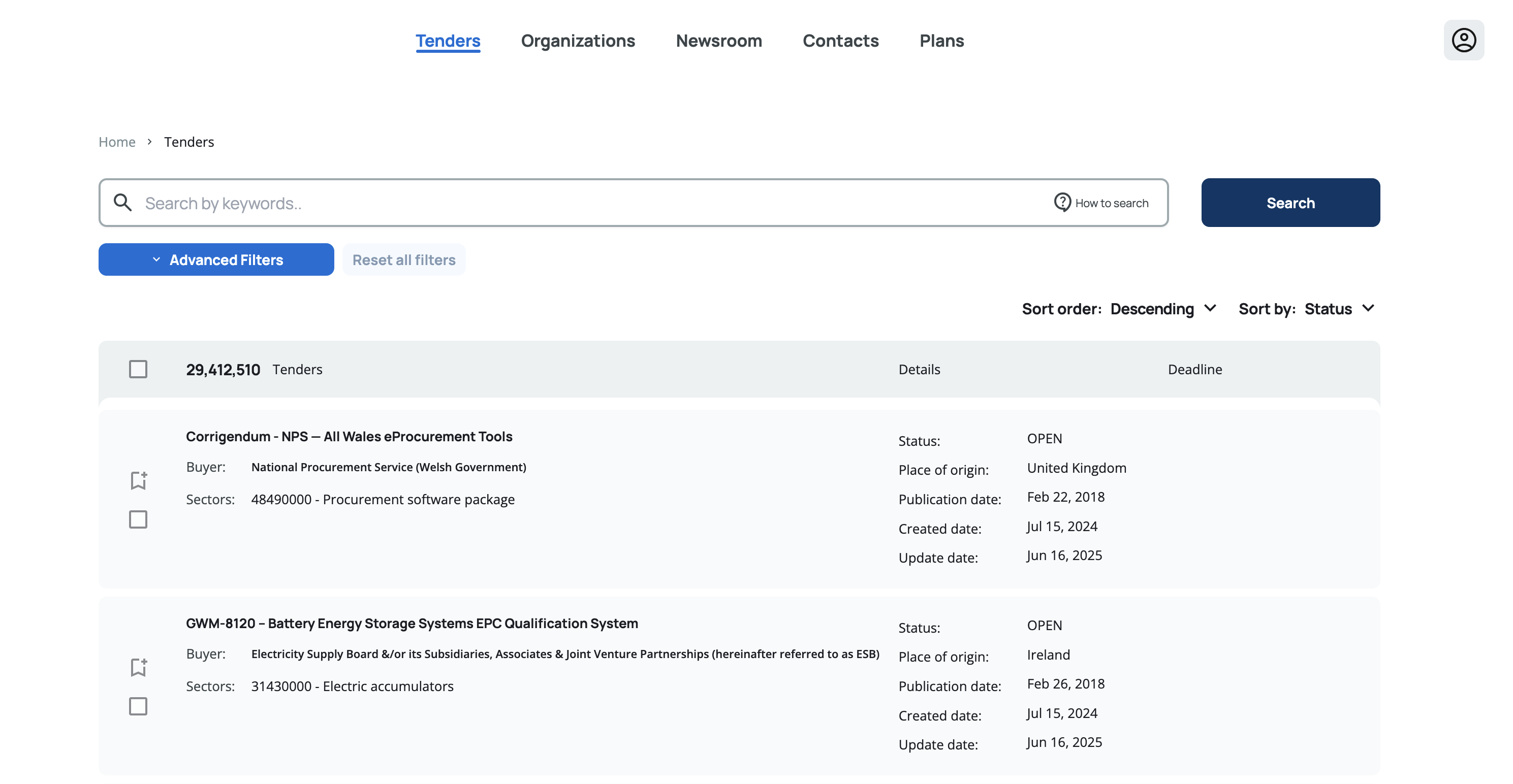Check the Corrigendum NPS tender checkbox
This screenshot has height=784, width=1513.
click(138, 519)
